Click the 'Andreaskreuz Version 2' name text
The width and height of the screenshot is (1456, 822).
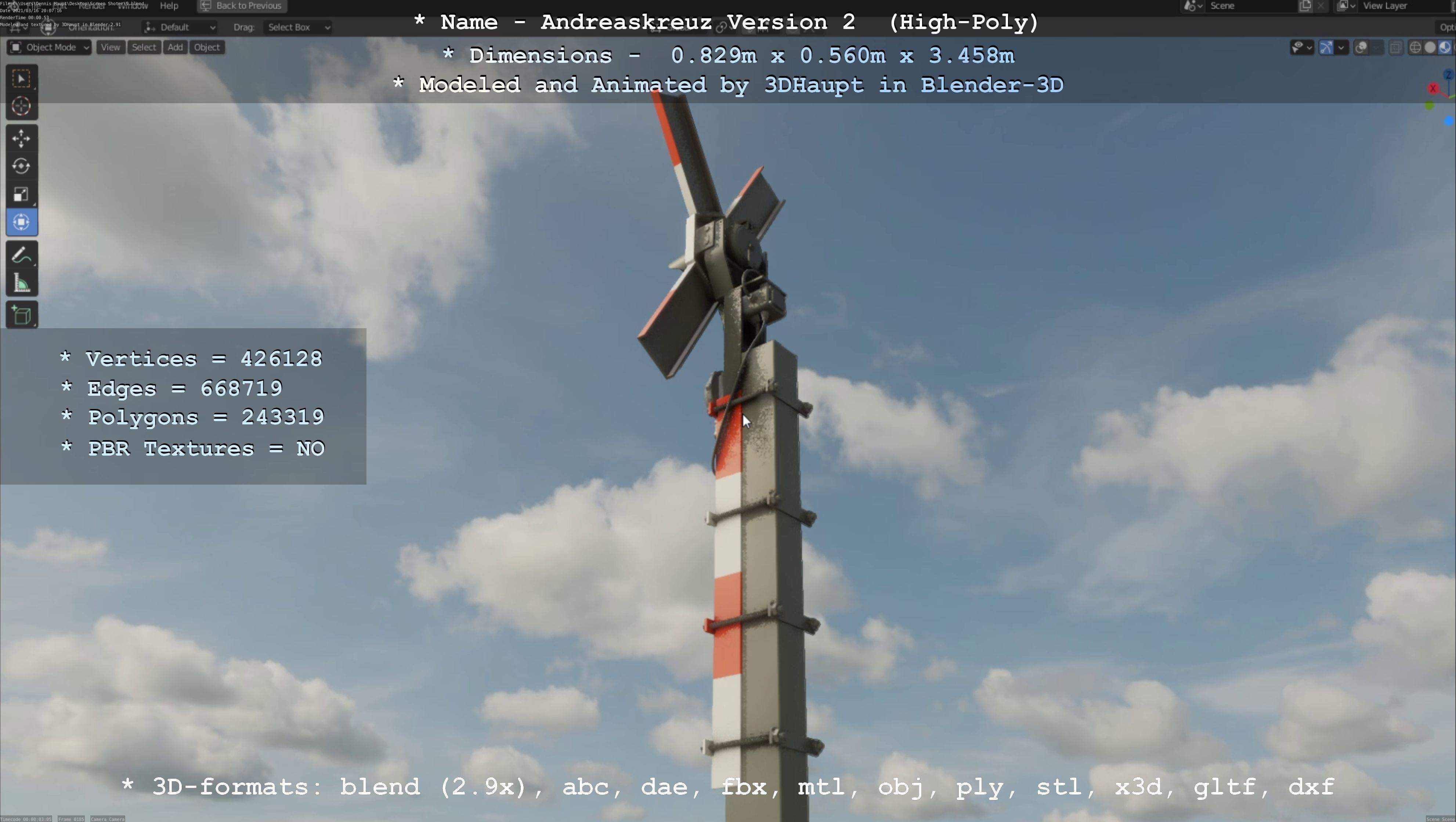[698, 22]
